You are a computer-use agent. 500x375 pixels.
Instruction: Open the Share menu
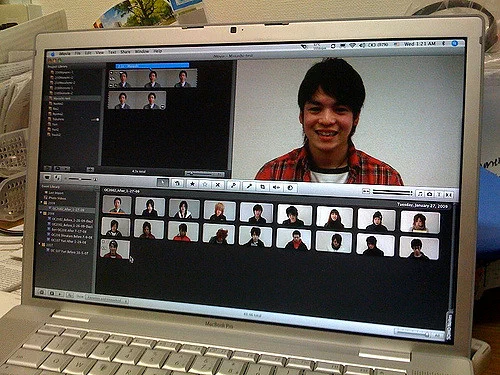coord(125,52)
